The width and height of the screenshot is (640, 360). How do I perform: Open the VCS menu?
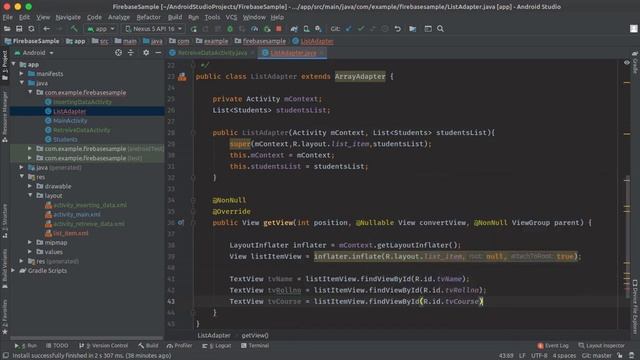pos(231,17)
